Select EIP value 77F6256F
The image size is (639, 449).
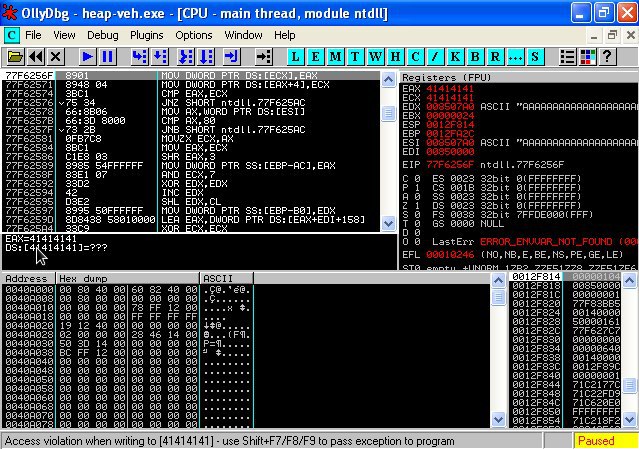pyautogui.click(x=450, y=165)
